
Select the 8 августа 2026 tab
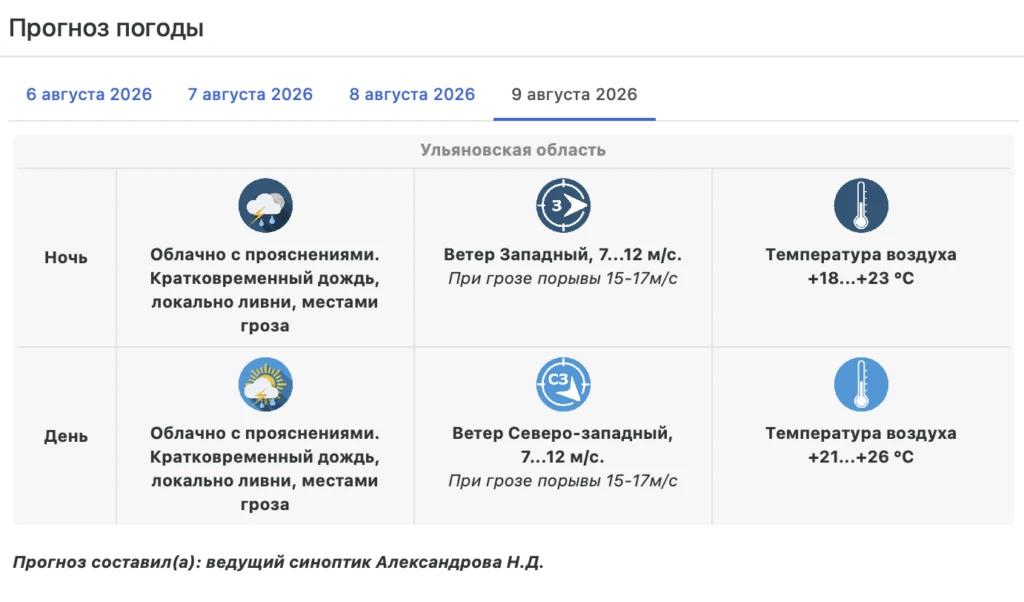[x=412, y=95]
